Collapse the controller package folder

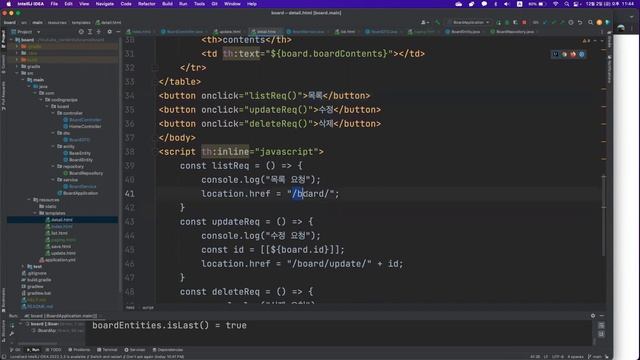[x=53, y=113]
